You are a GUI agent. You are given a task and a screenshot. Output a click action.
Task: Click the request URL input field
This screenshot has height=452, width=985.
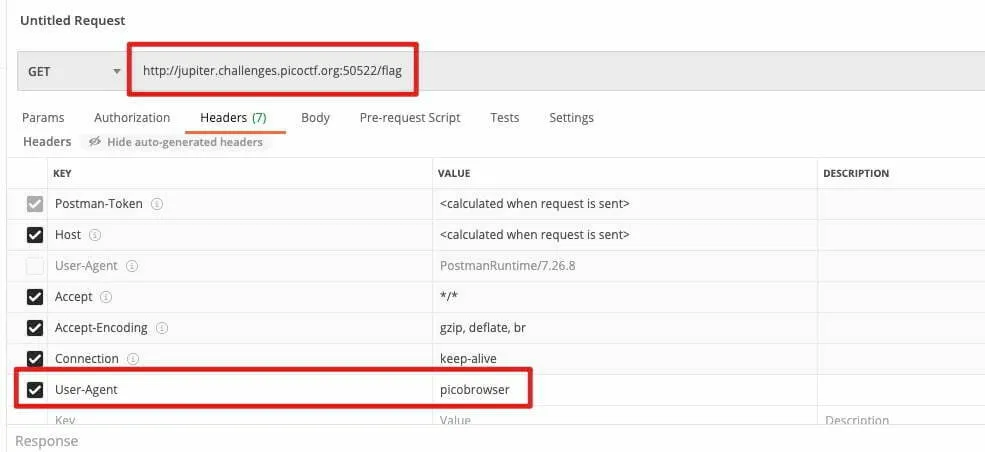coord(278,71)
